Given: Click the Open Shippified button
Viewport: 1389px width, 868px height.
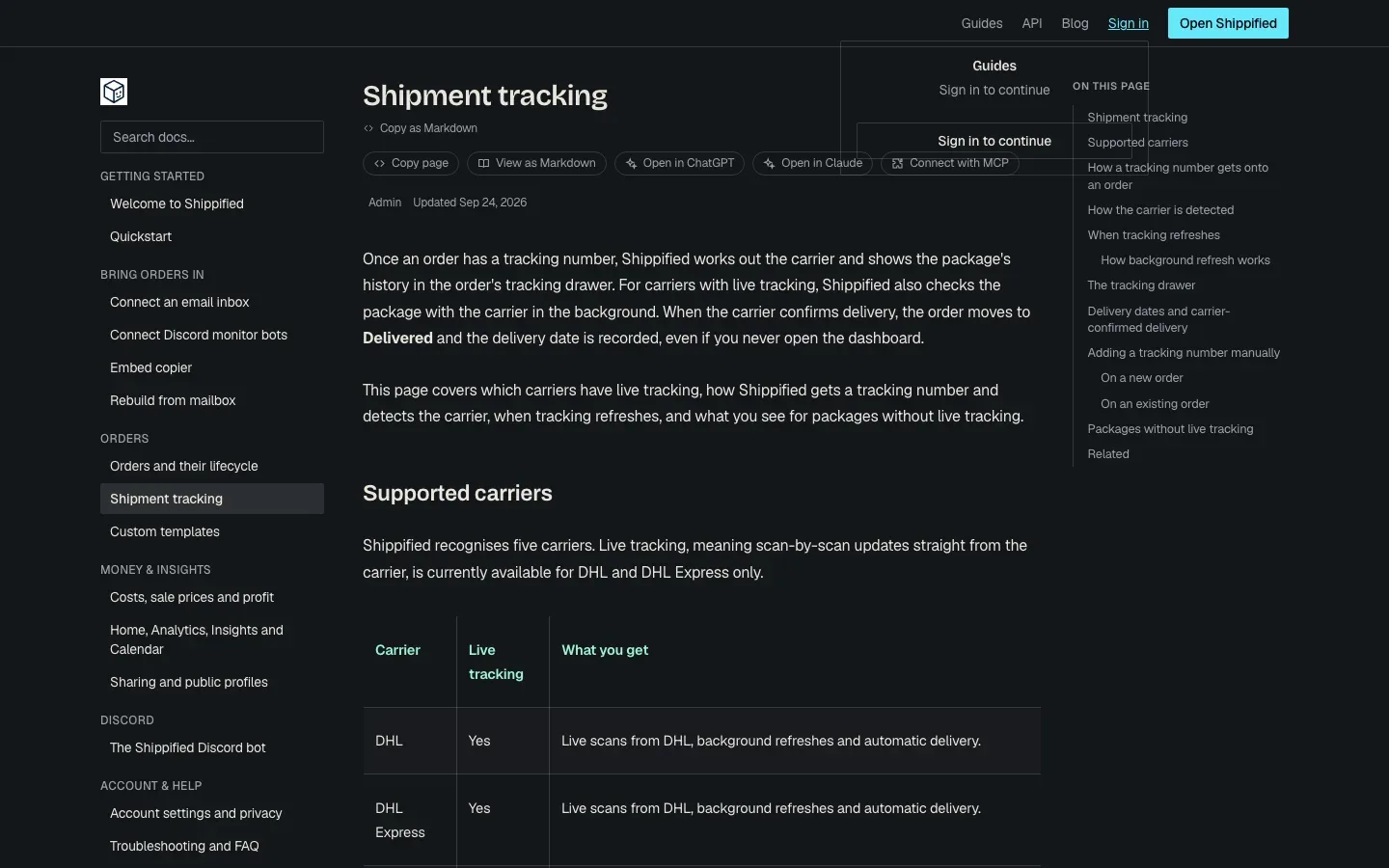Looking at the screenshot, I should pos(1228,23).
